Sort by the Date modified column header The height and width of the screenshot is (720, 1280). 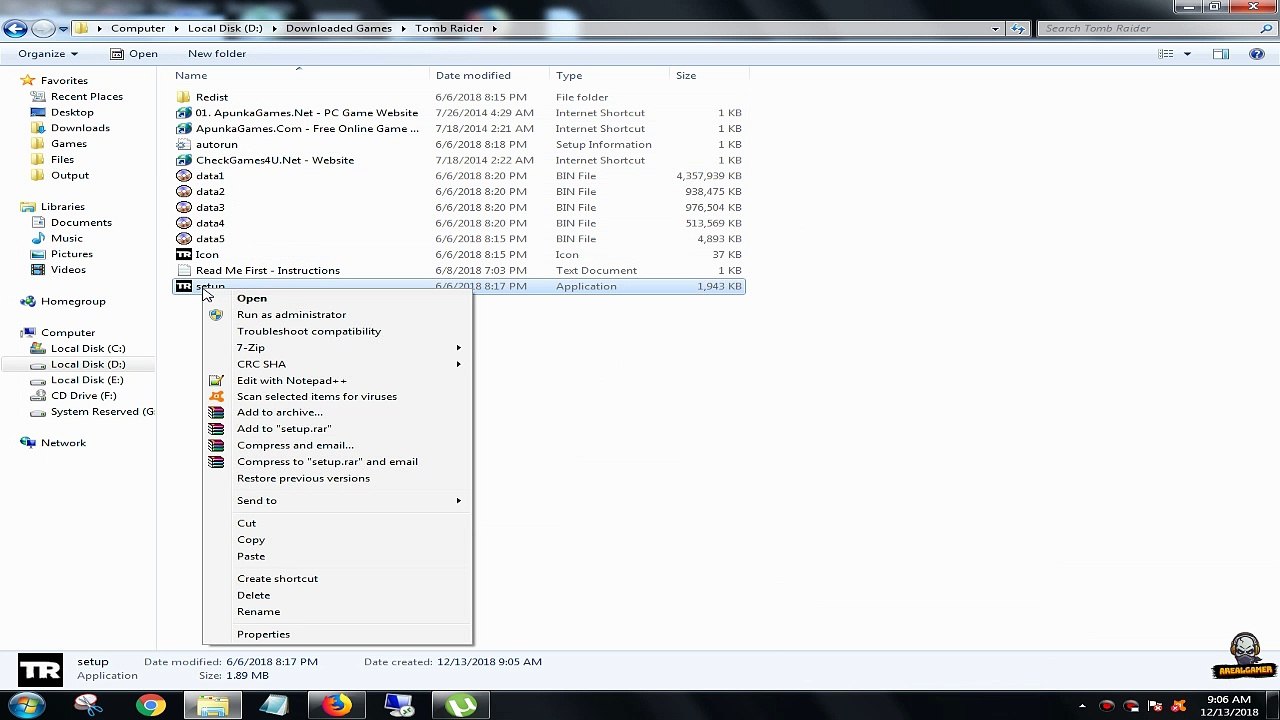(491, 75)
